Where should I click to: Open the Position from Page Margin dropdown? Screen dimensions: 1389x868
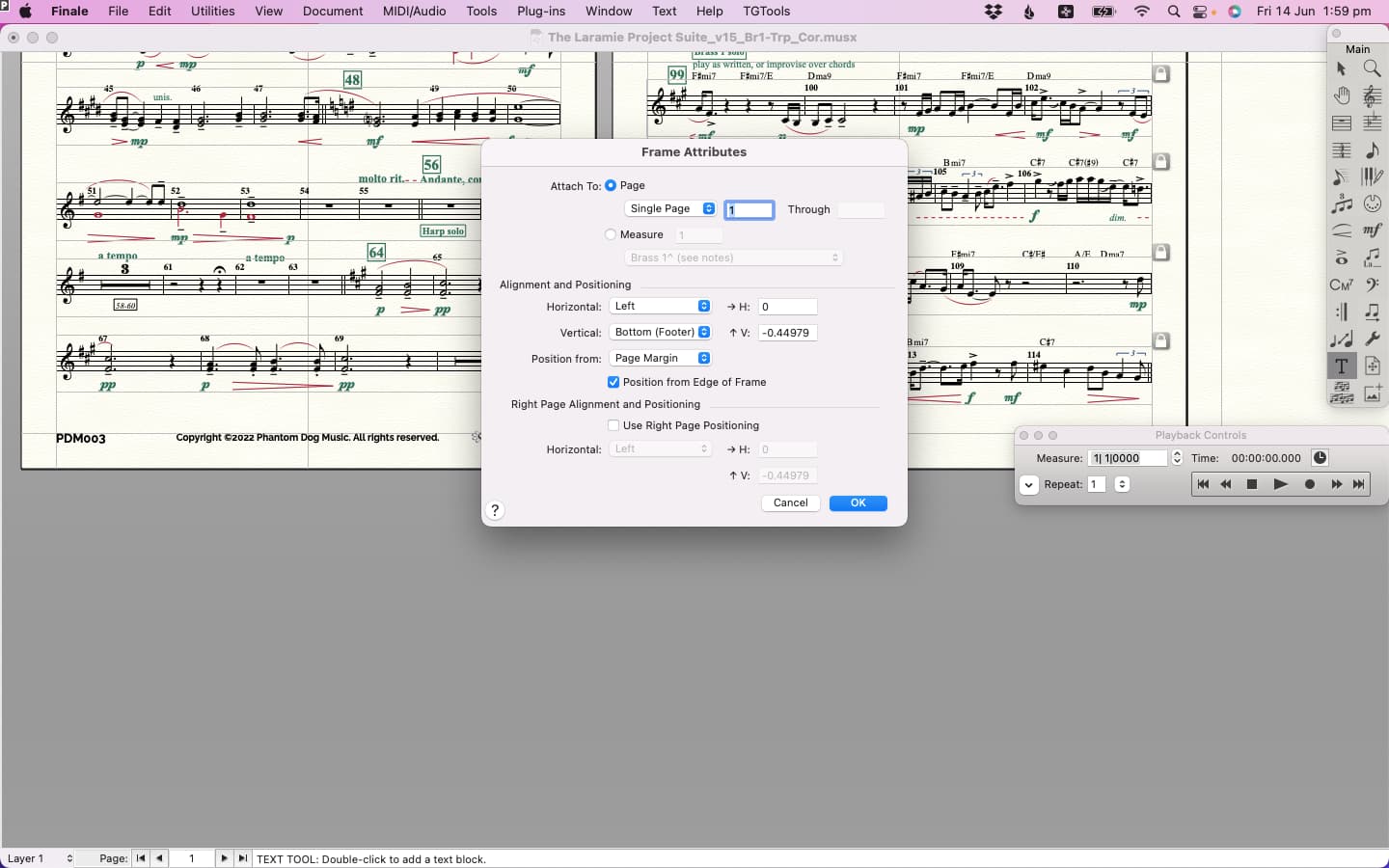(661, 358)
